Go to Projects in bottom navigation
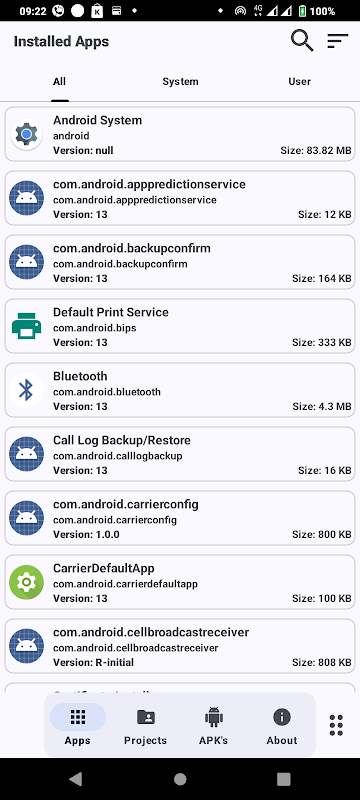 pos(145,728)
